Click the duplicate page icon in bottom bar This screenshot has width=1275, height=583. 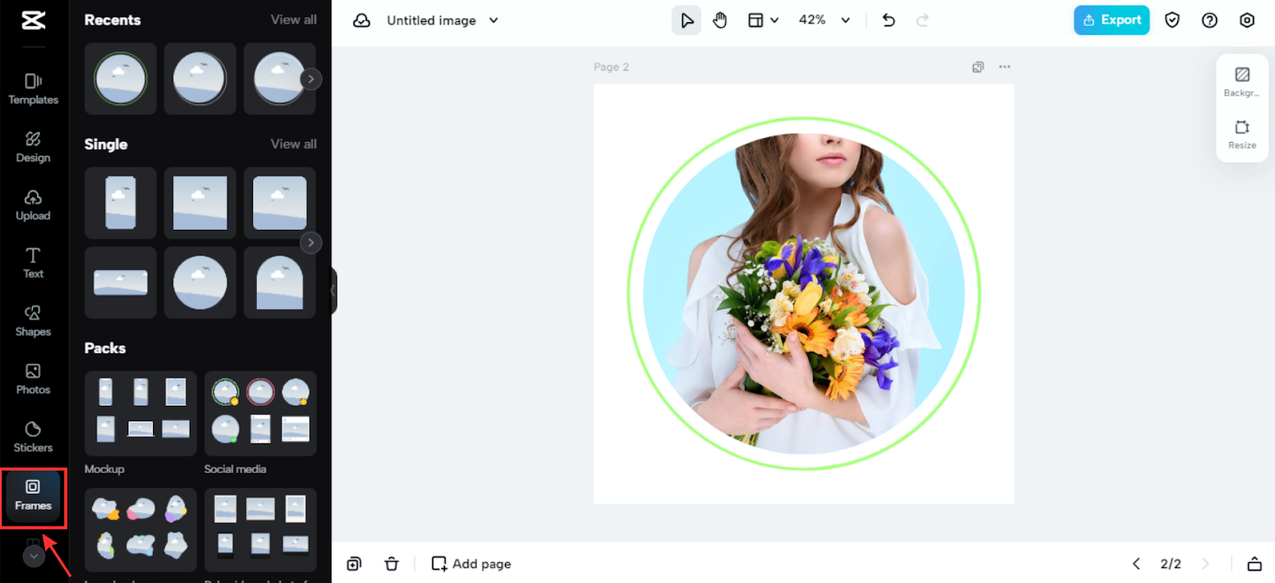tap(354, 564)
